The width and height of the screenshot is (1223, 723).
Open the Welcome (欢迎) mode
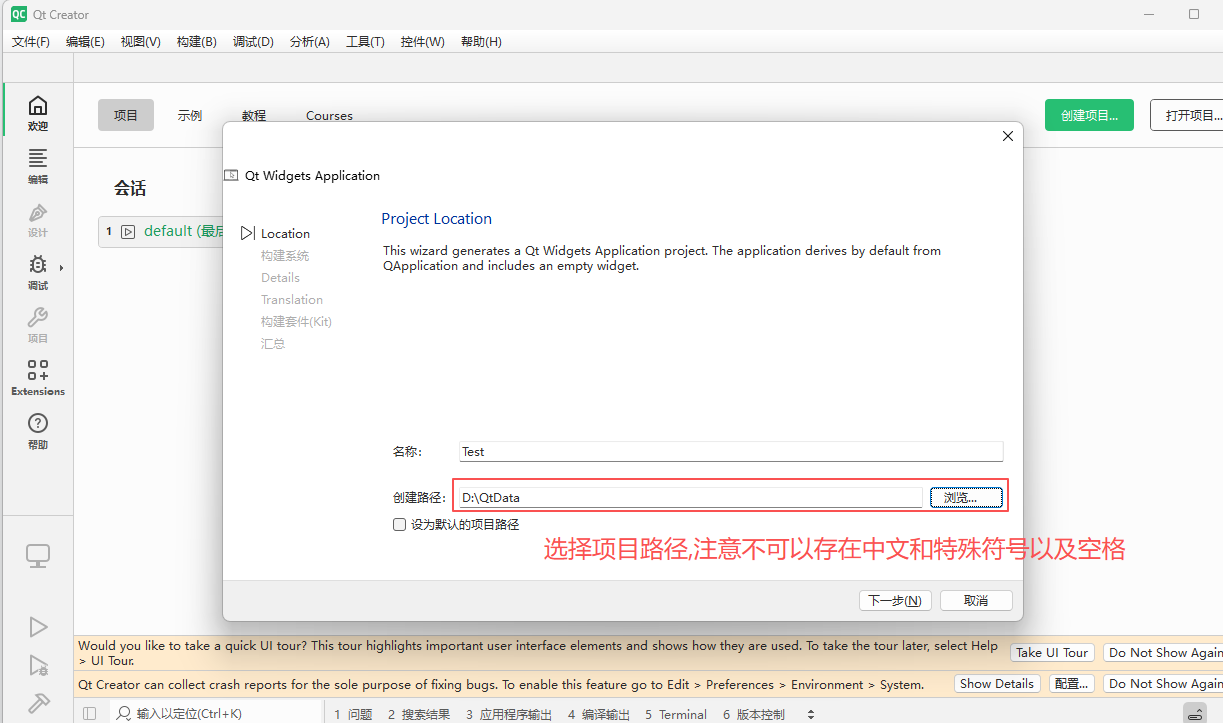[37, 114]
